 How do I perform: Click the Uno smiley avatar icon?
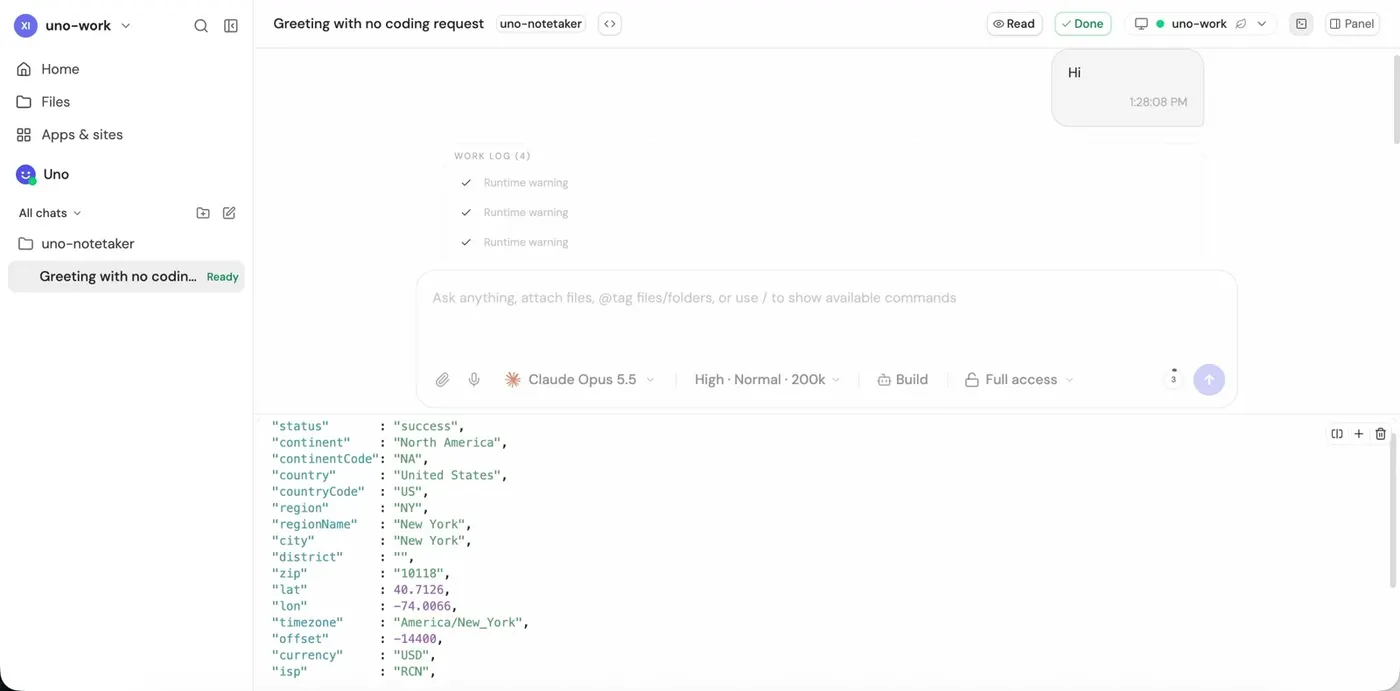(26, 174)
